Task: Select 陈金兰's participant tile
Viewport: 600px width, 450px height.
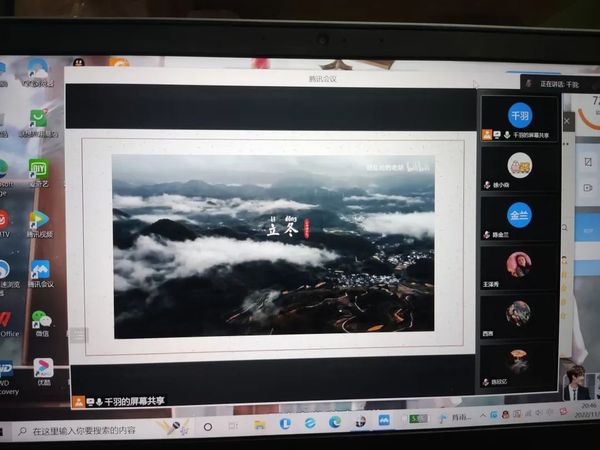Action: pyautogui.click(x=519, y=217)
